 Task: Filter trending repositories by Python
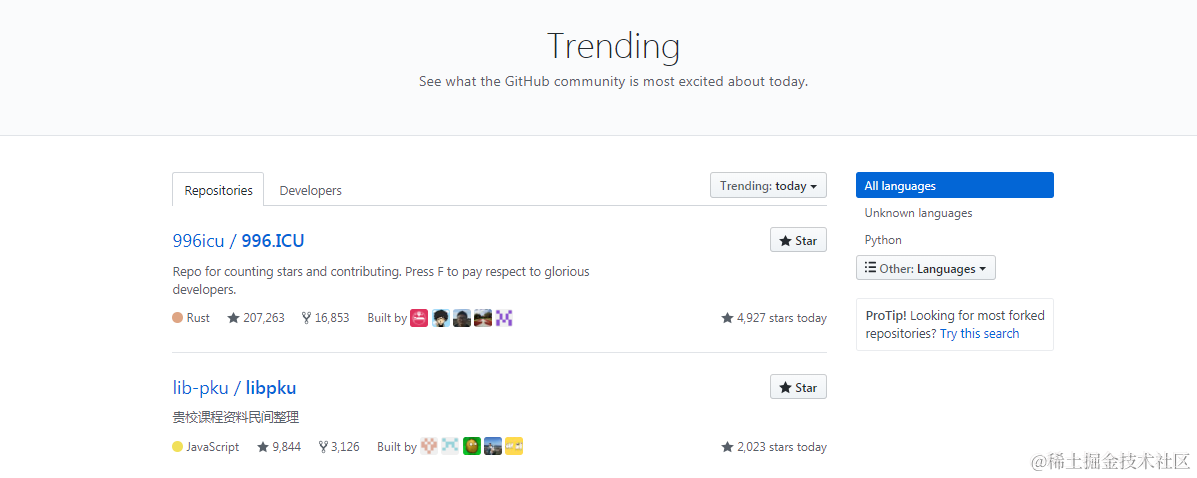[883, 240]
